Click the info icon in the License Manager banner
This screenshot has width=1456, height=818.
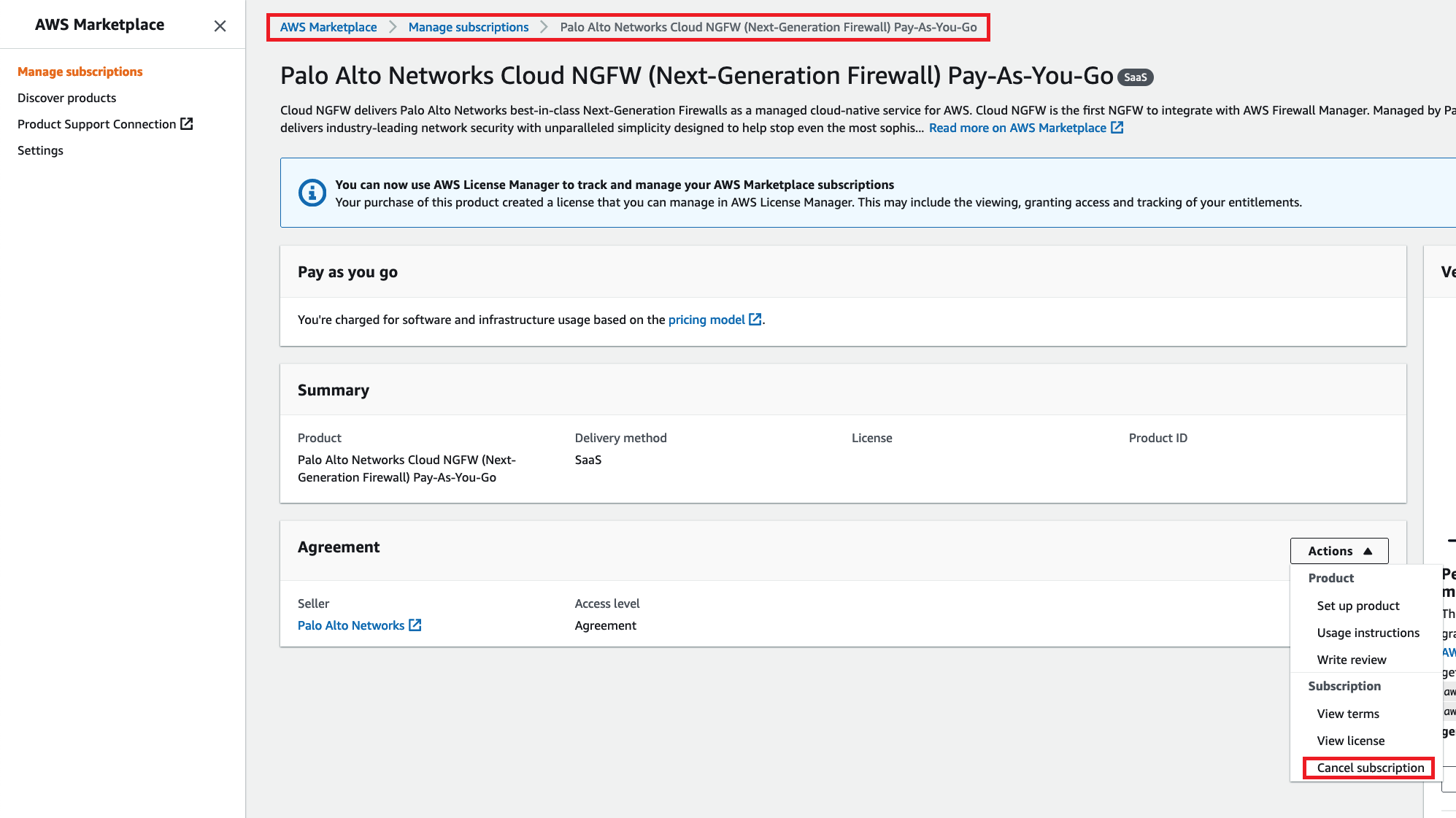tap(312, 193)
